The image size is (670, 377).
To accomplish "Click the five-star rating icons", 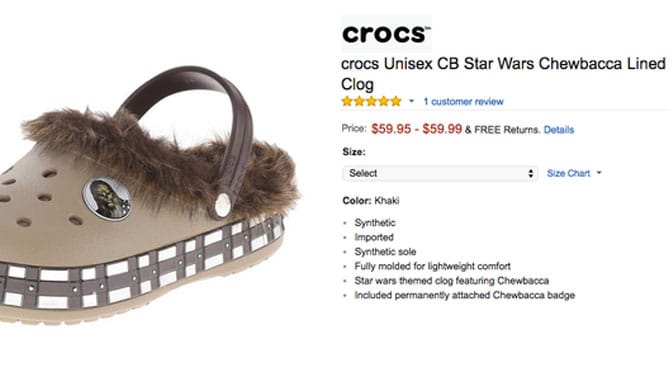I will coord(372,101).
